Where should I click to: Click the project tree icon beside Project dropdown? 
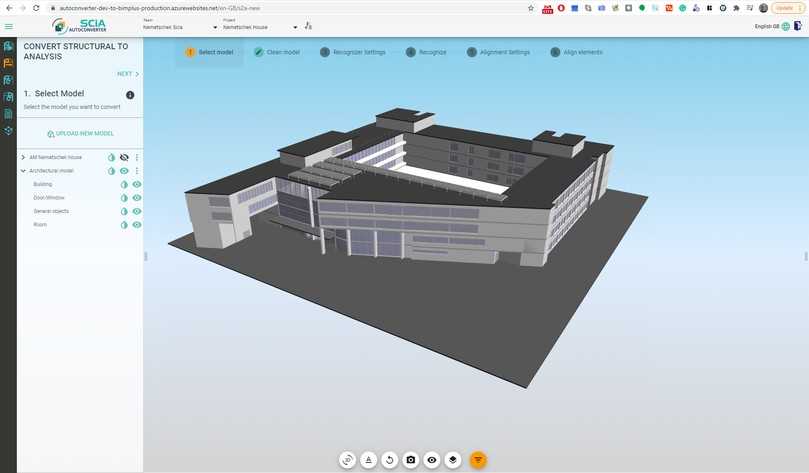pos(308,27)
